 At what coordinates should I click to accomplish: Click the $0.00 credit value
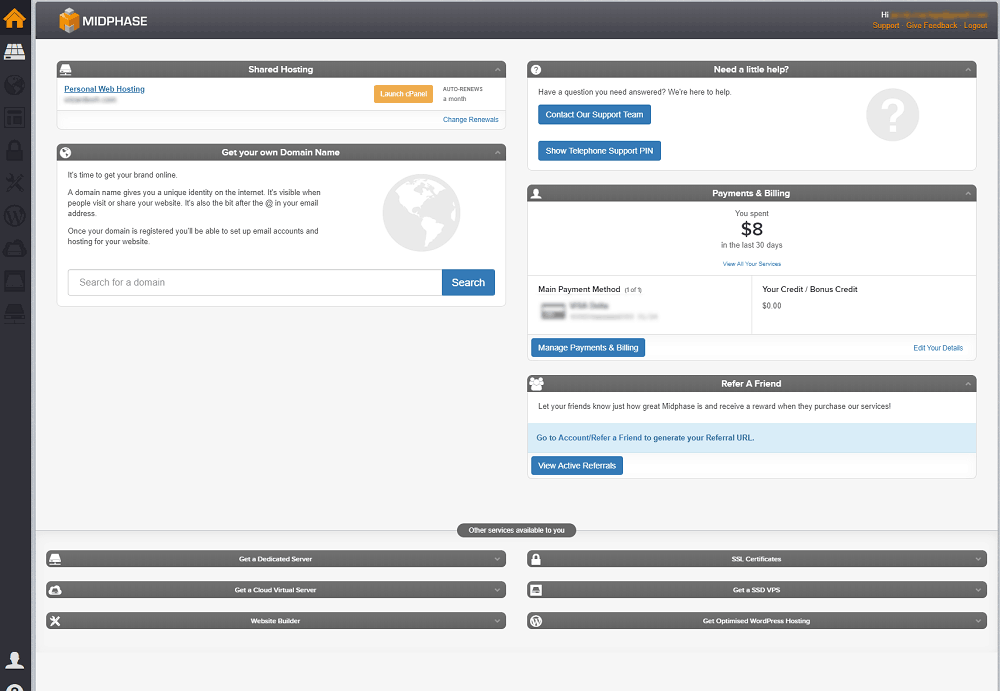(772, 306)
